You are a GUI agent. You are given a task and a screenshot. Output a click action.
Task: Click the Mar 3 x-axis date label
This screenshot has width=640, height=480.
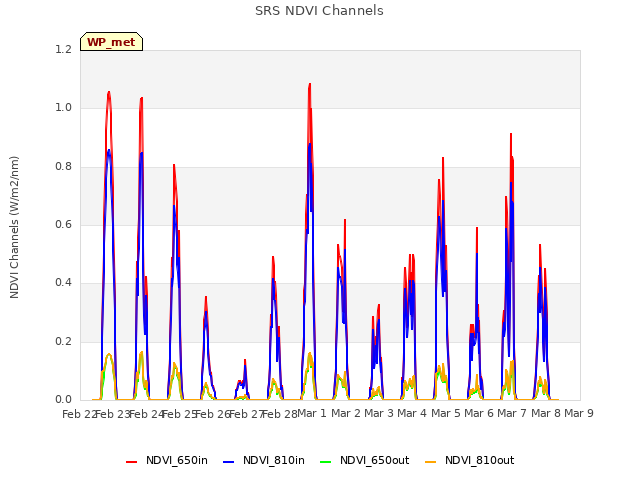click(379, 413)
